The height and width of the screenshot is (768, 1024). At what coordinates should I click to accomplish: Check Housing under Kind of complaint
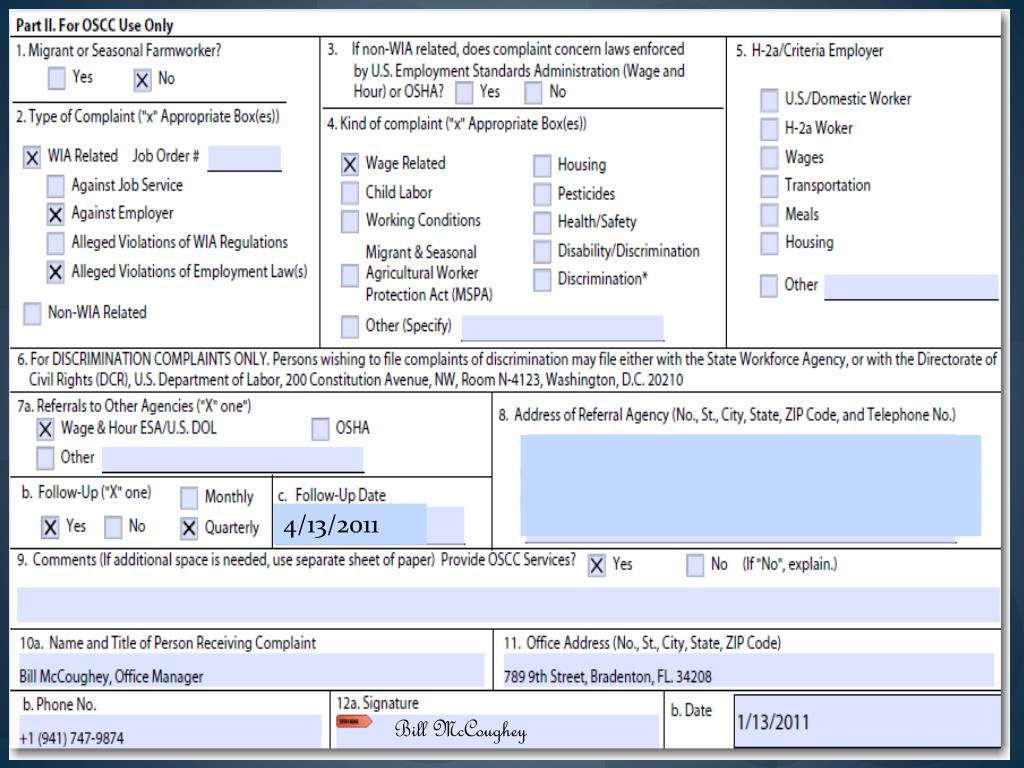pos(542,166)
